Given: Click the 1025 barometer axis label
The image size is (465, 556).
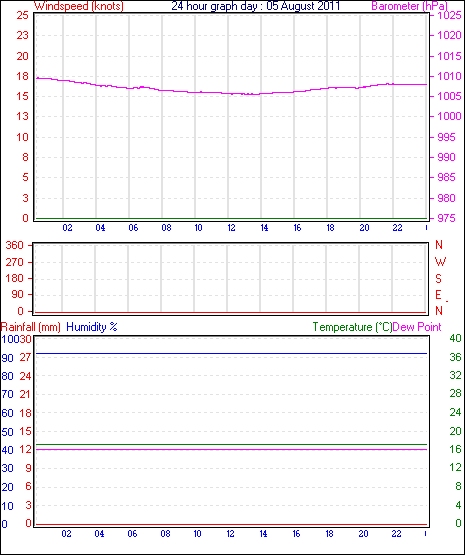Looking at the screenshot, I should click(449, 15).
